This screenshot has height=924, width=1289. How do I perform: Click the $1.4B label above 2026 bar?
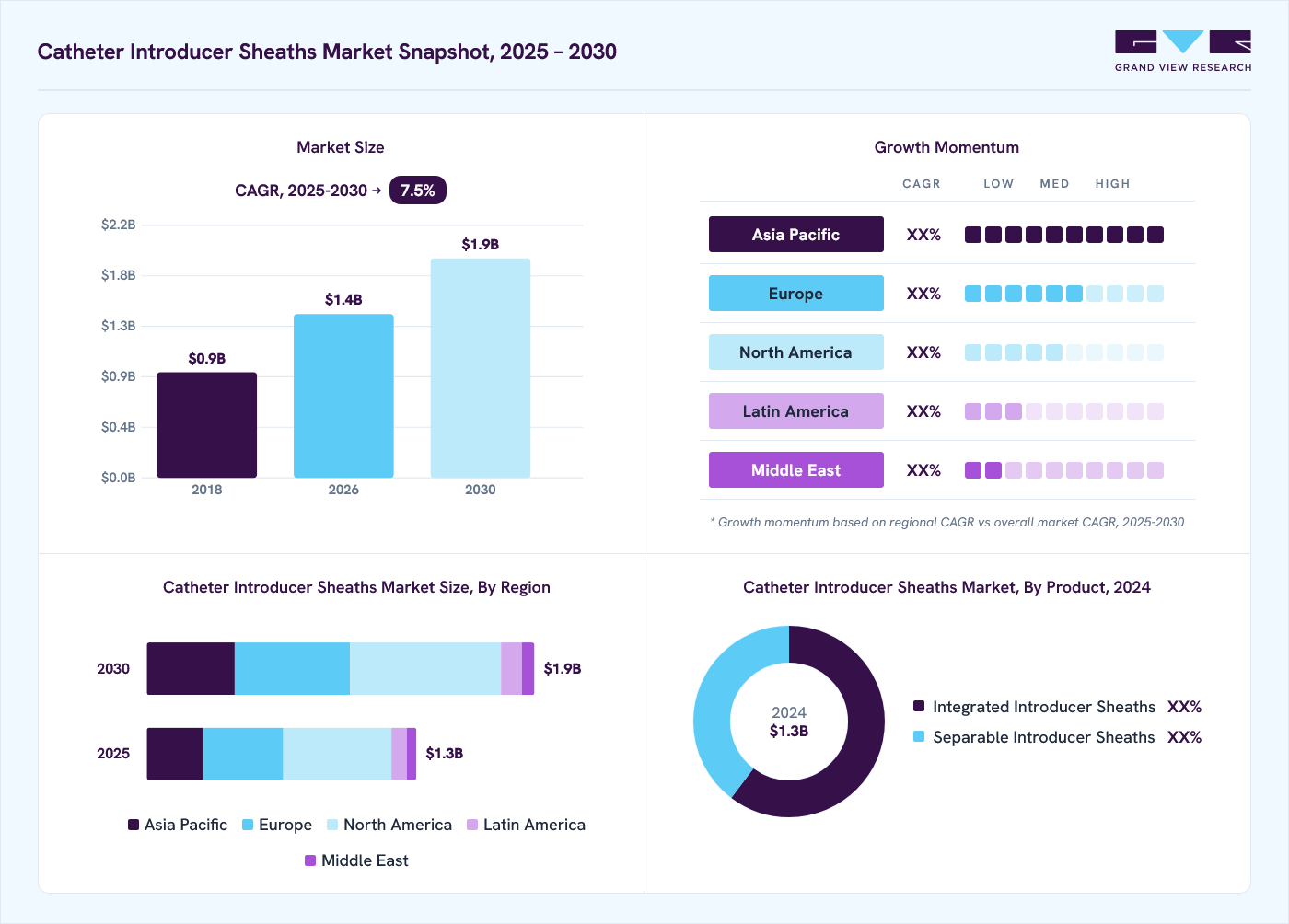point(343,300)
